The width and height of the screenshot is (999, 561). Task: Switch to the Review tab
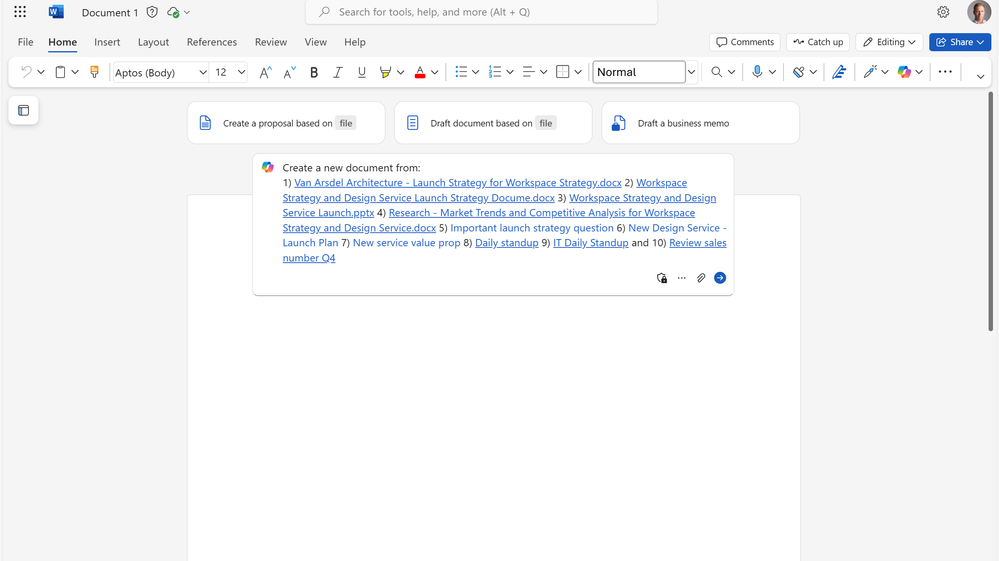tap(271, 42)
